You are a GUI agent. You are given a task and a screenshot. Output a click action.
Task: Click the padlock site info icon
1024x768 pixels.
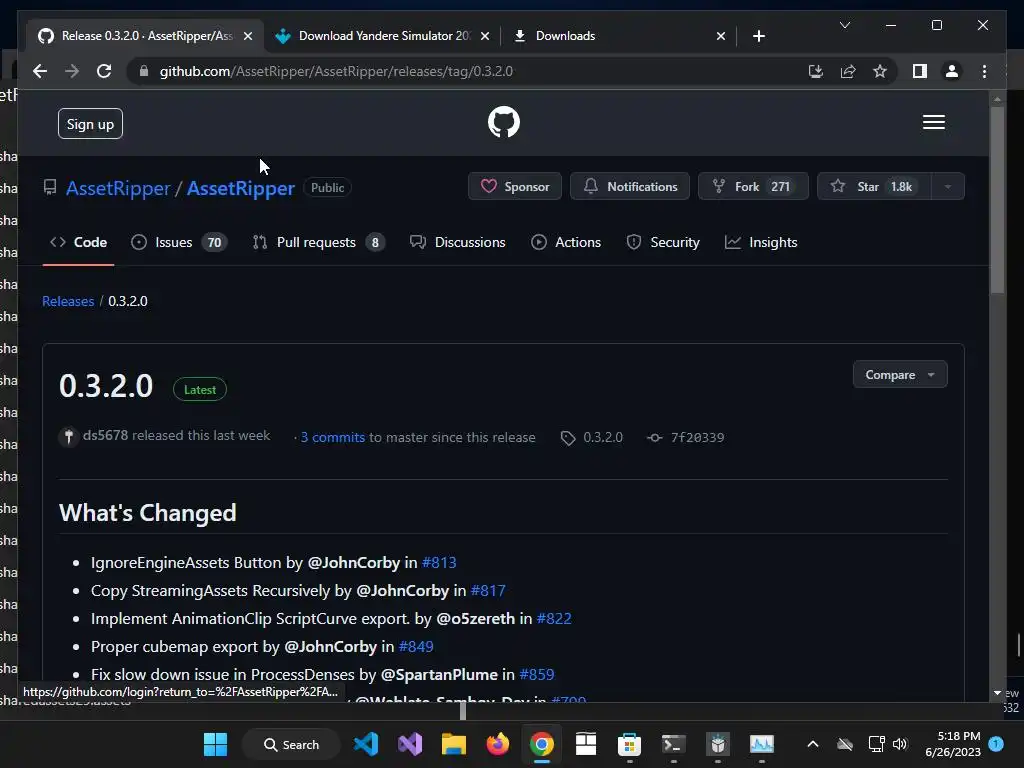click(x=144, y=71)
